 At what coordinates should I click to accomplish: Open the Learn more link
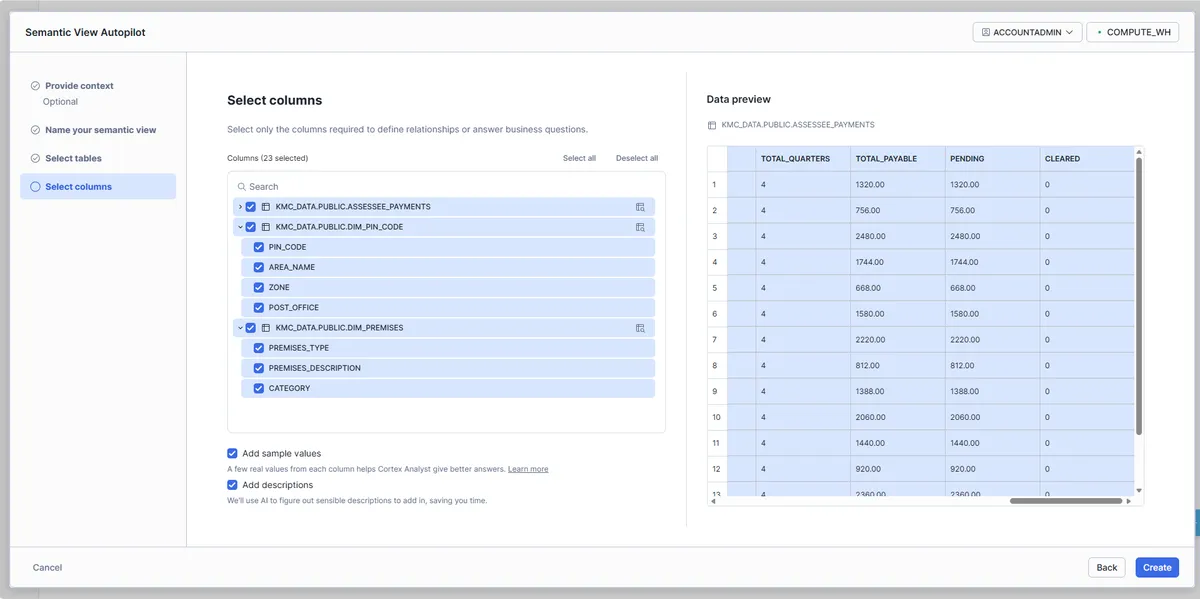pyautogui.click(x=528, y=469)
